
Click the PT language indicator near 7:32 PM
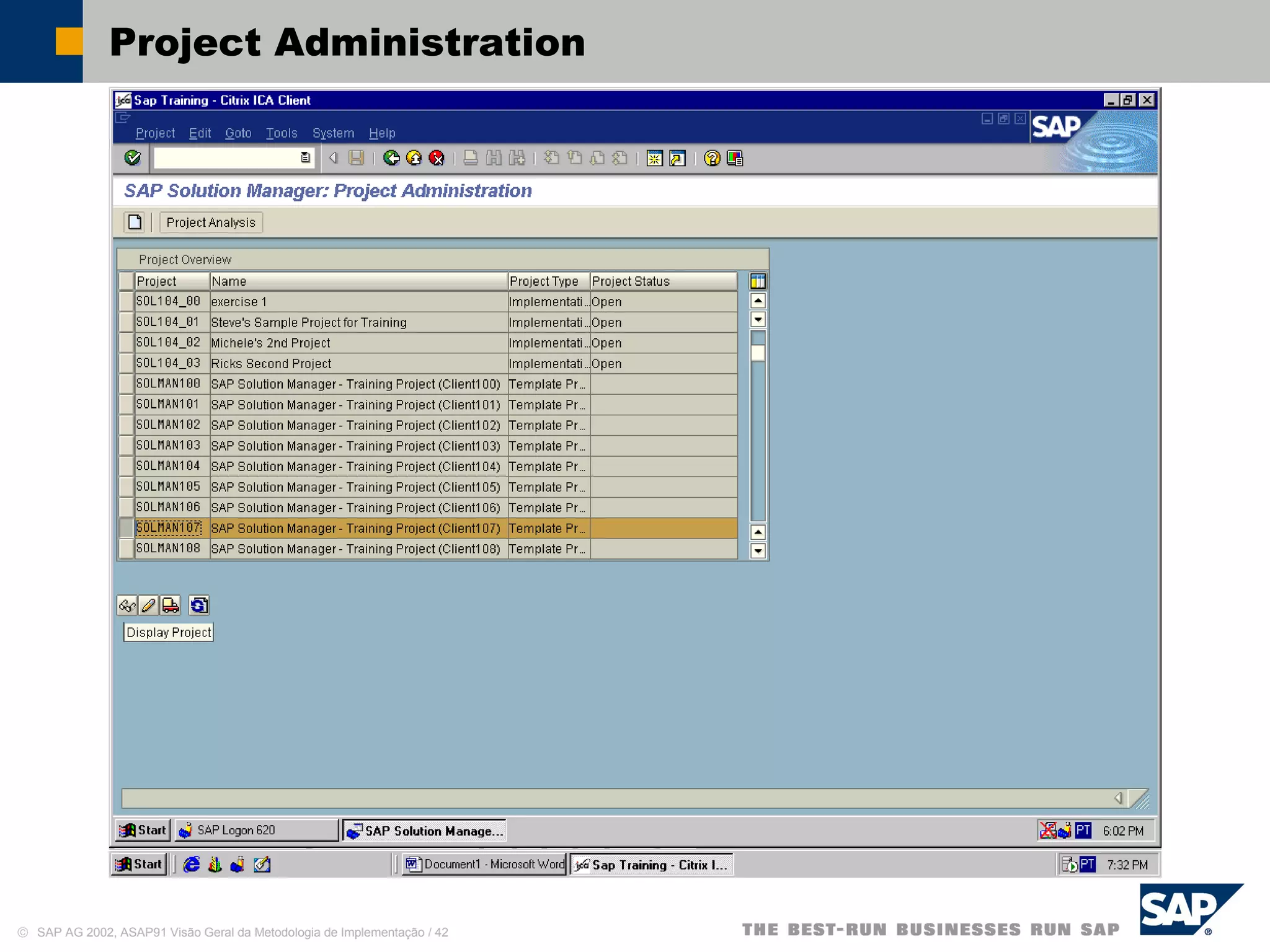(1087, 864)
